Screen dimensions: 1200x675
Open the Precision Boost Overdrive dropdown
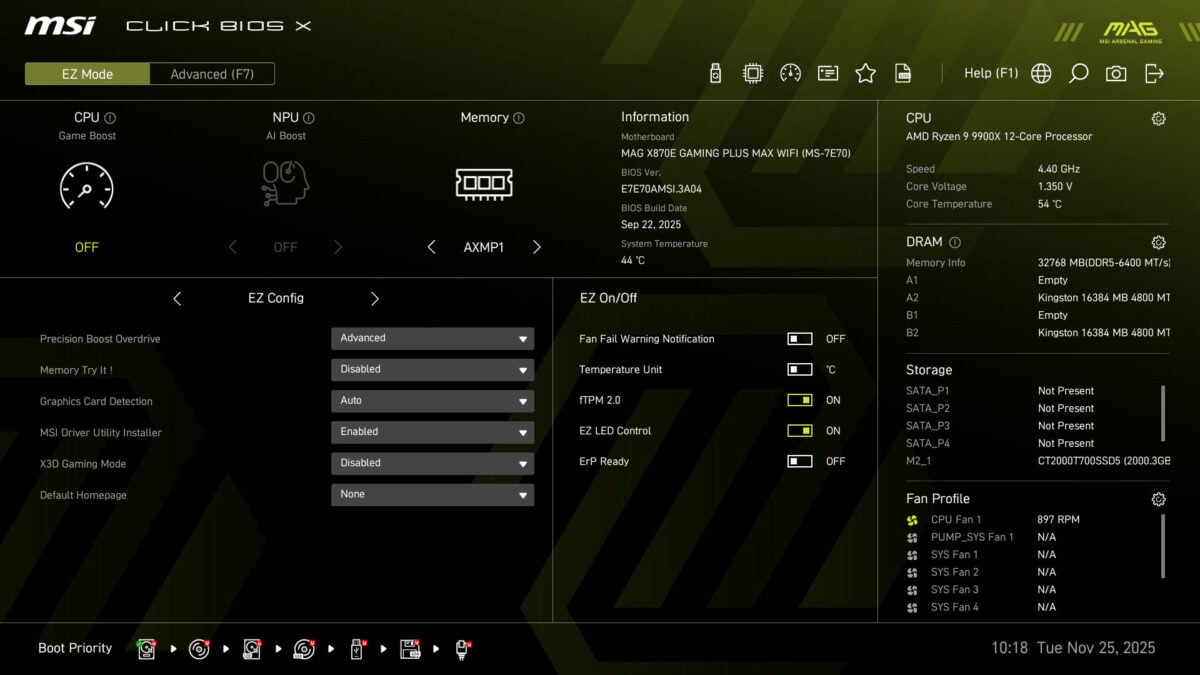pyautogui.click(x=432, y=338)
